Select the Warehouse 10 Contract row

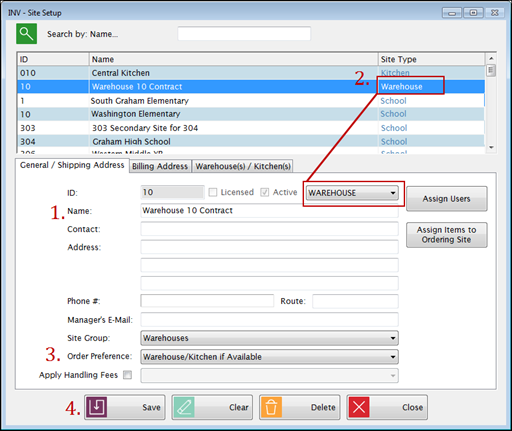(251, 87)
